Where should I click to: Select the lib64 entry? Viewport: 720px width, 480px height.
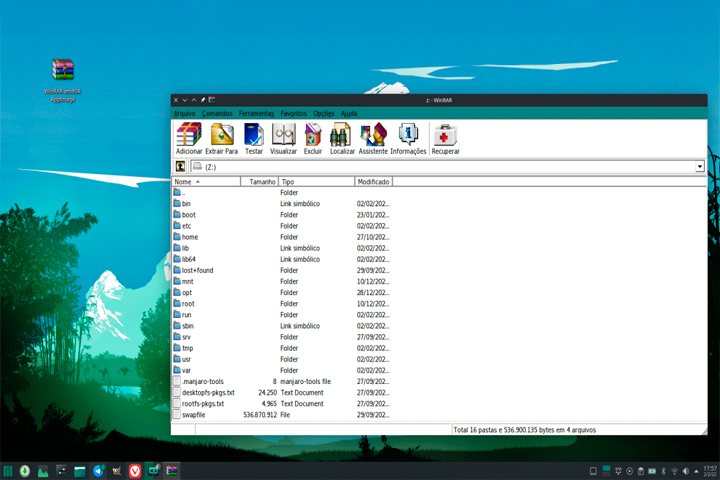[281, 259]
